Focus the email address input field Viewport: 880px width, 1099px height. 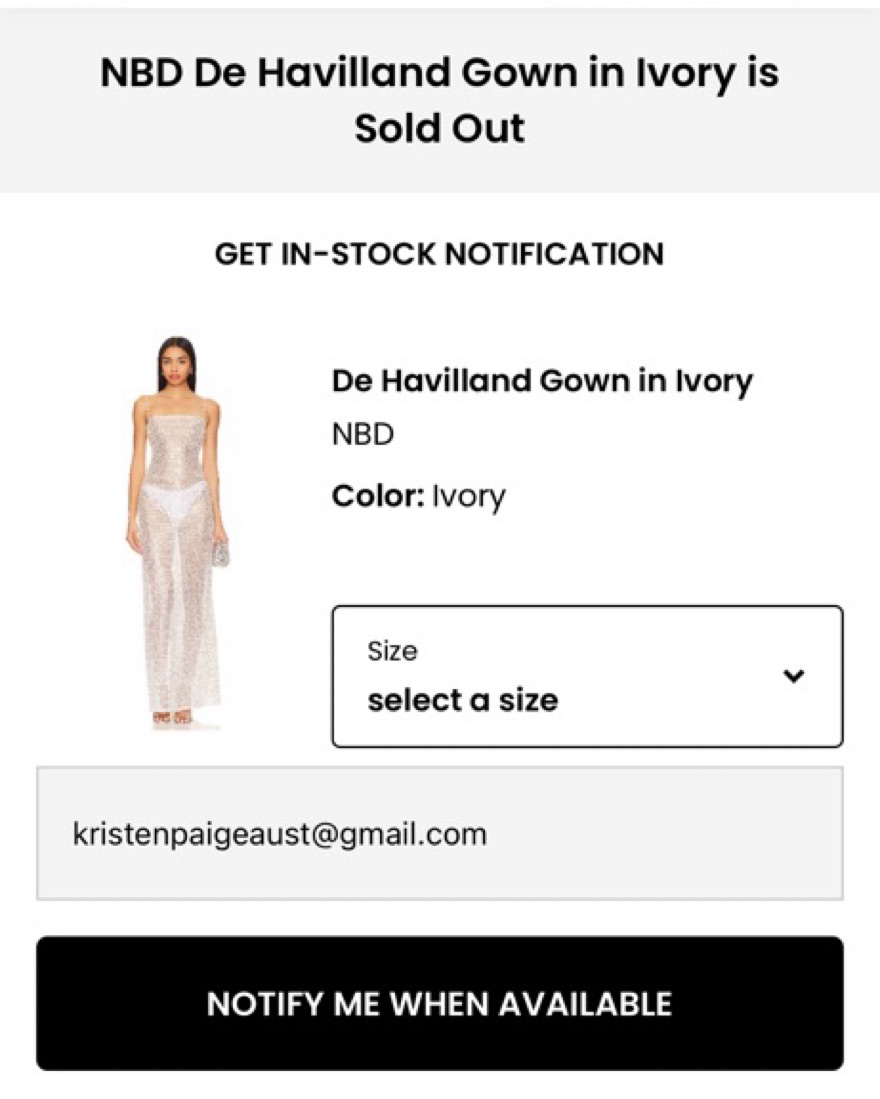(439, 833)
